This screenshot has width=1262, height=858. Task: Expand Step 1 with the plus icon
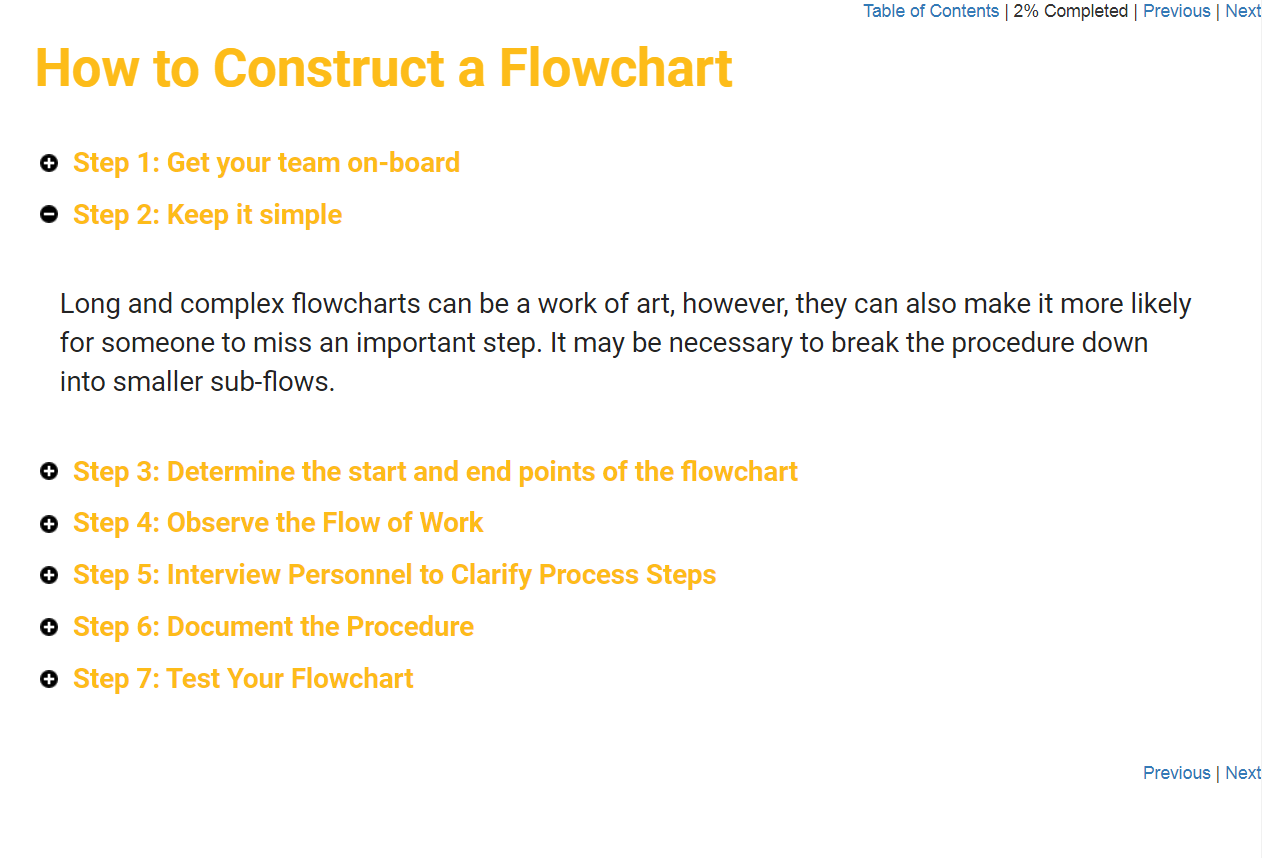pos(49,163)
